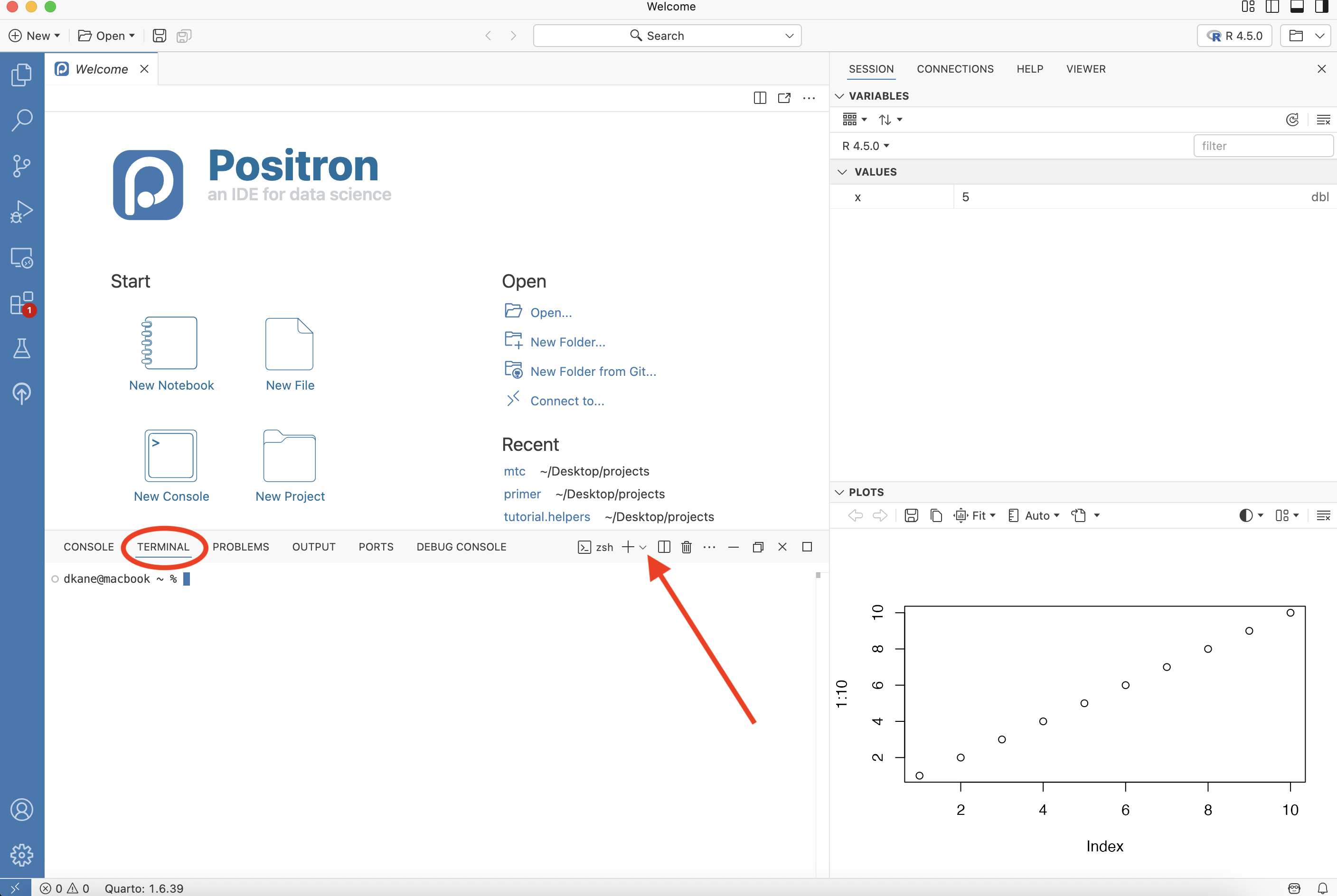Open terminal panel more actions ellipsis
Screen dimensions: 1337x896
coord(709,547)
